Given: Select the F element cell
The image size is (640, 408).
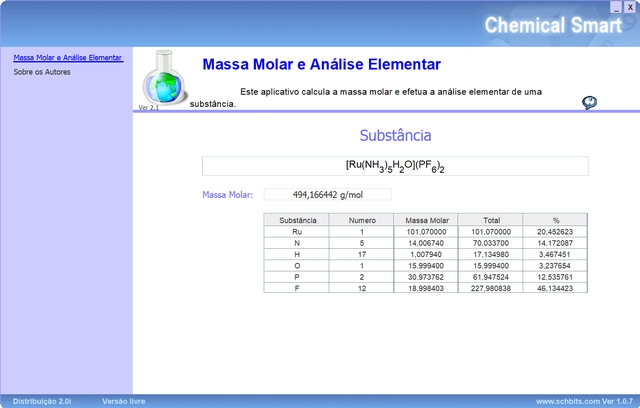Looking at the screenshot, I should (297, 288).
